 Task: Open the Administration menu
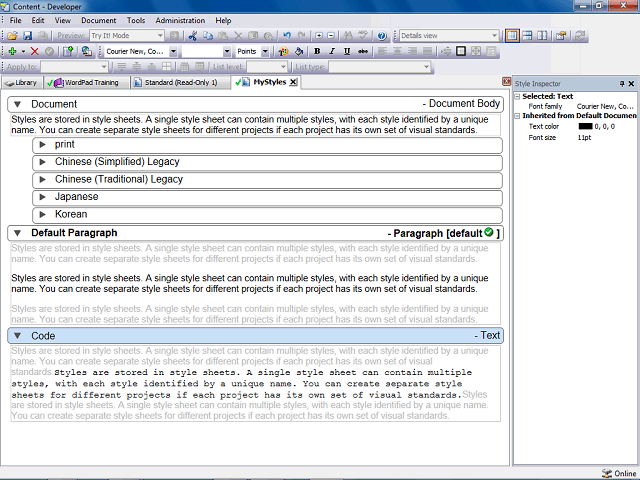pos(180,20)
